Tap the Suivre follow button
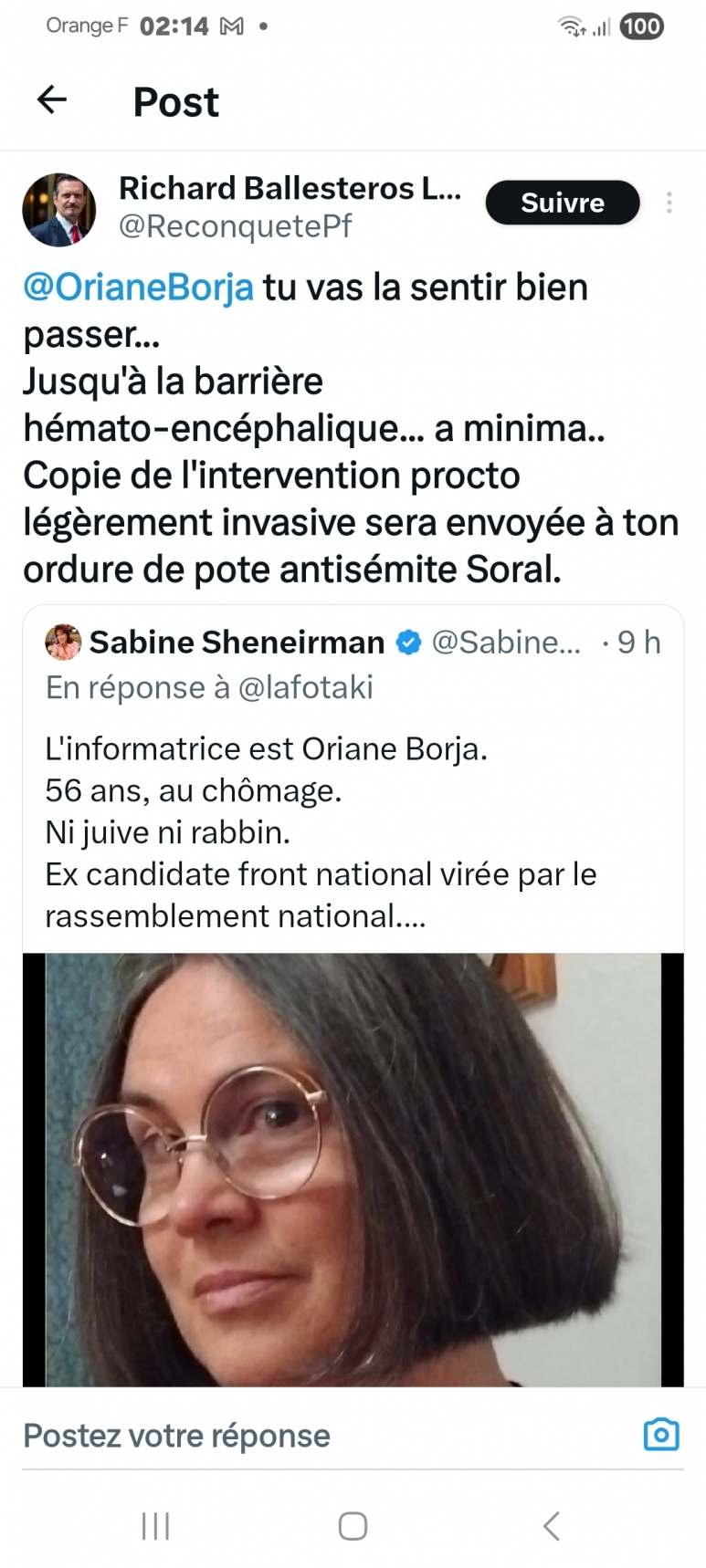 point(562,203)
